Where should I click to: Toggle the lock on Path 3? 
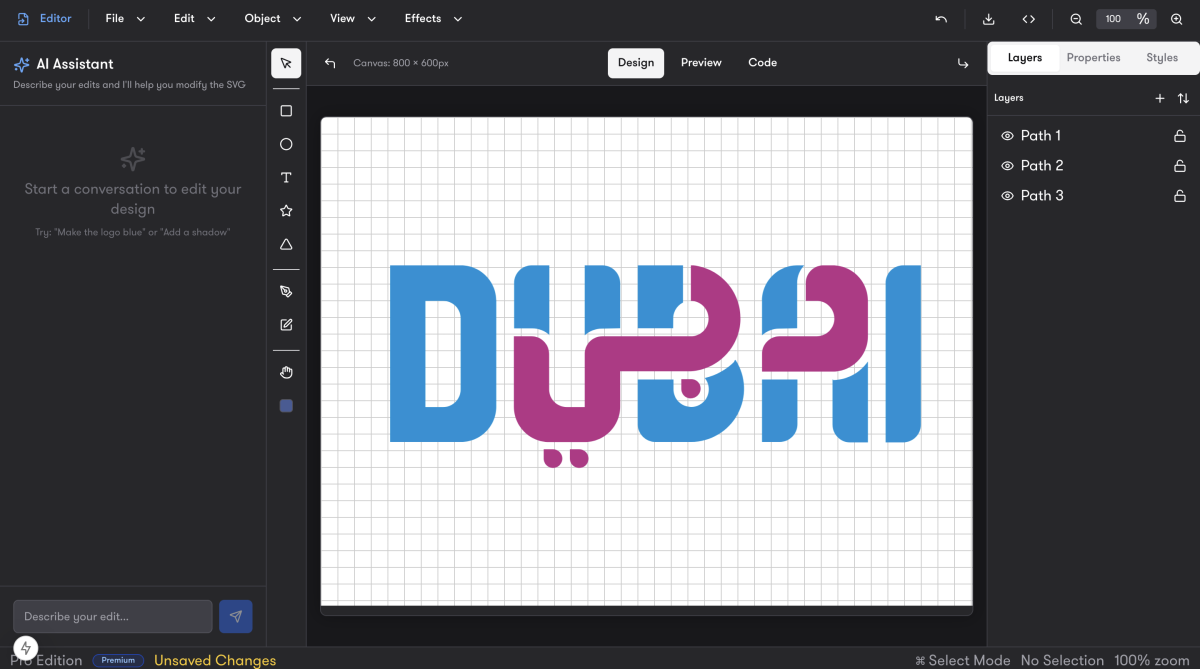[x=1180, y=196]
